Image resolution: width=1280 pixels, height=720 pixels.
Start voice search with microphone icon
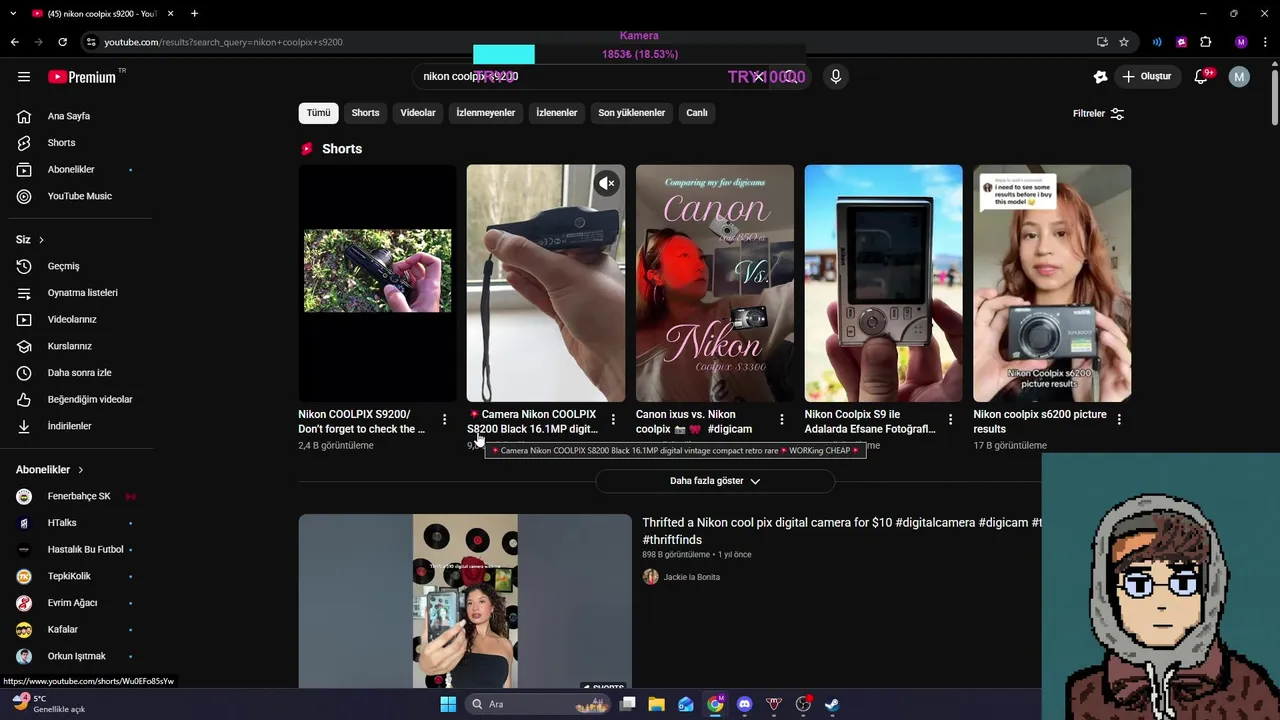pos(836,77)
